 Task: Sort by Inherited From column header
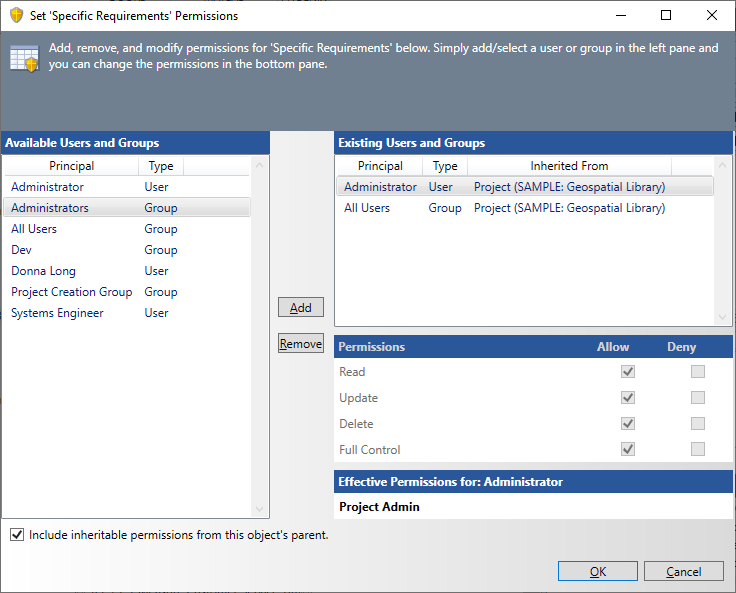(569, 166)
